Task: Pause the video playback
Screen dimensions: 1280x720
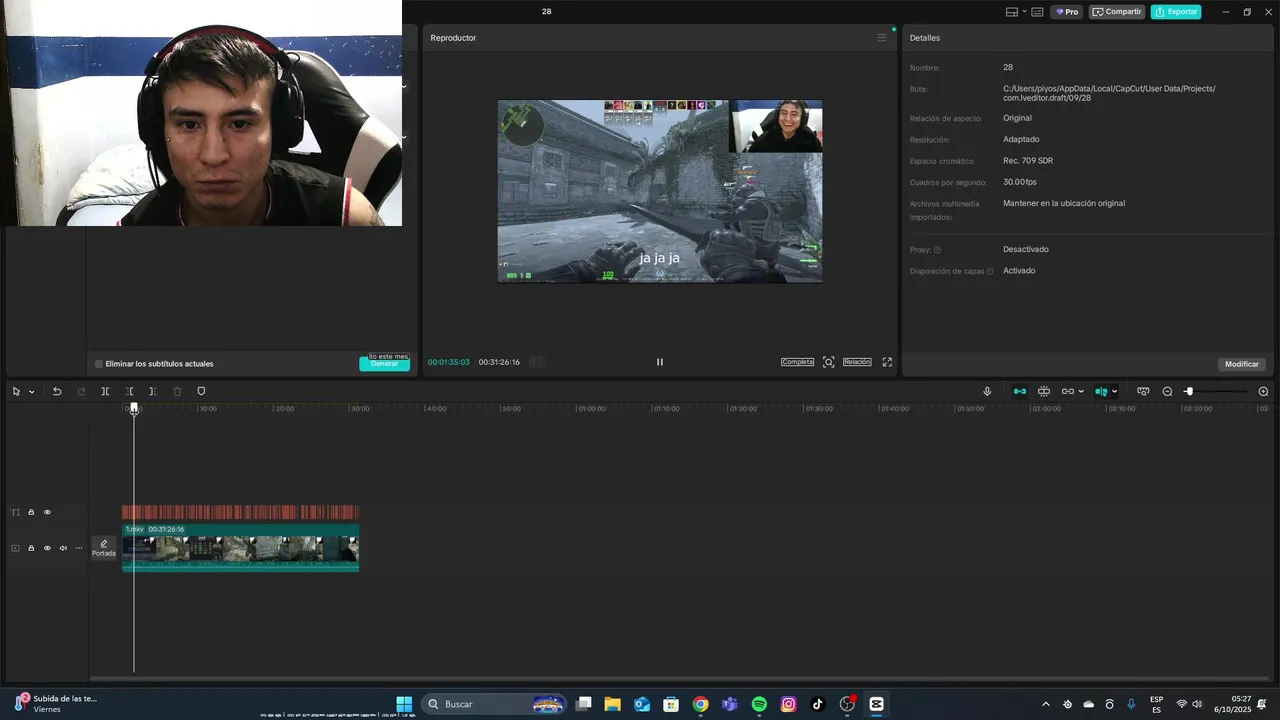Action: pos(660,362)
